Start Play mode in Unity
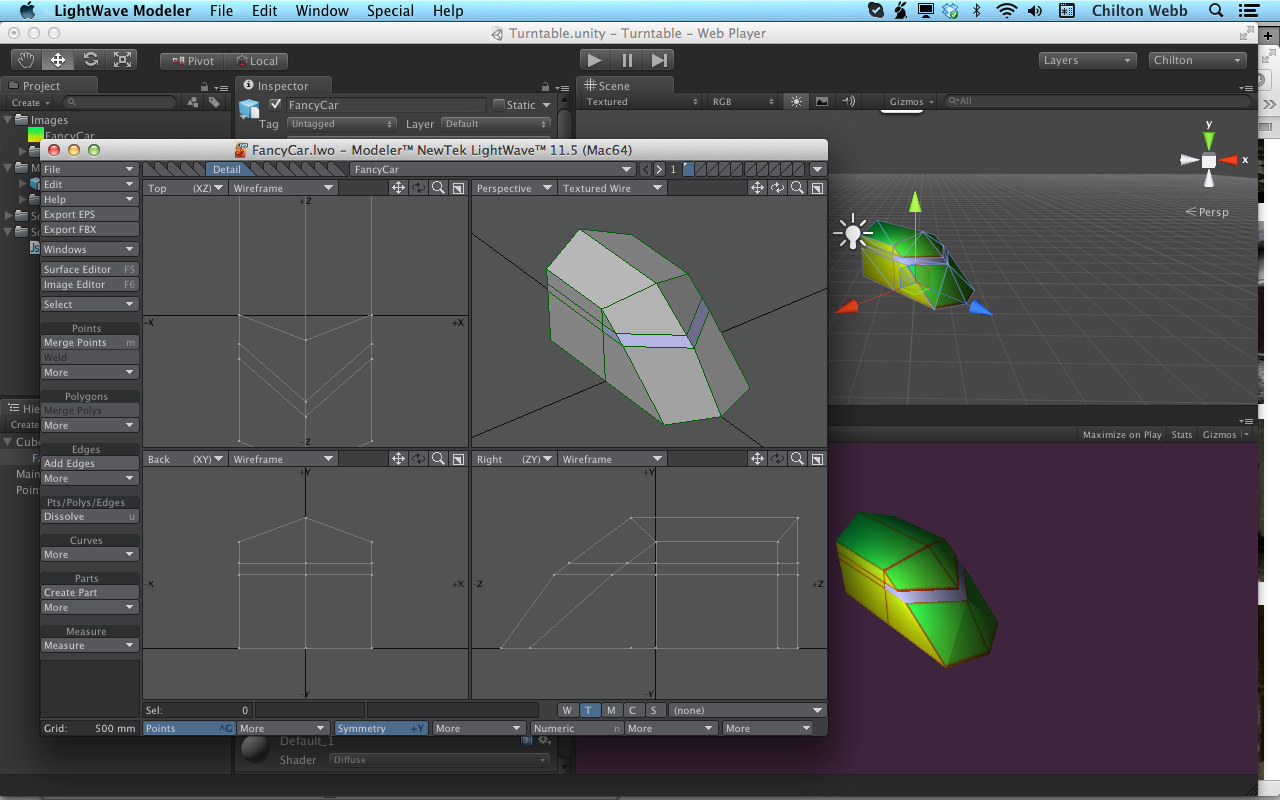Viewport: 1280px width, 800px height. click(594, 60)
